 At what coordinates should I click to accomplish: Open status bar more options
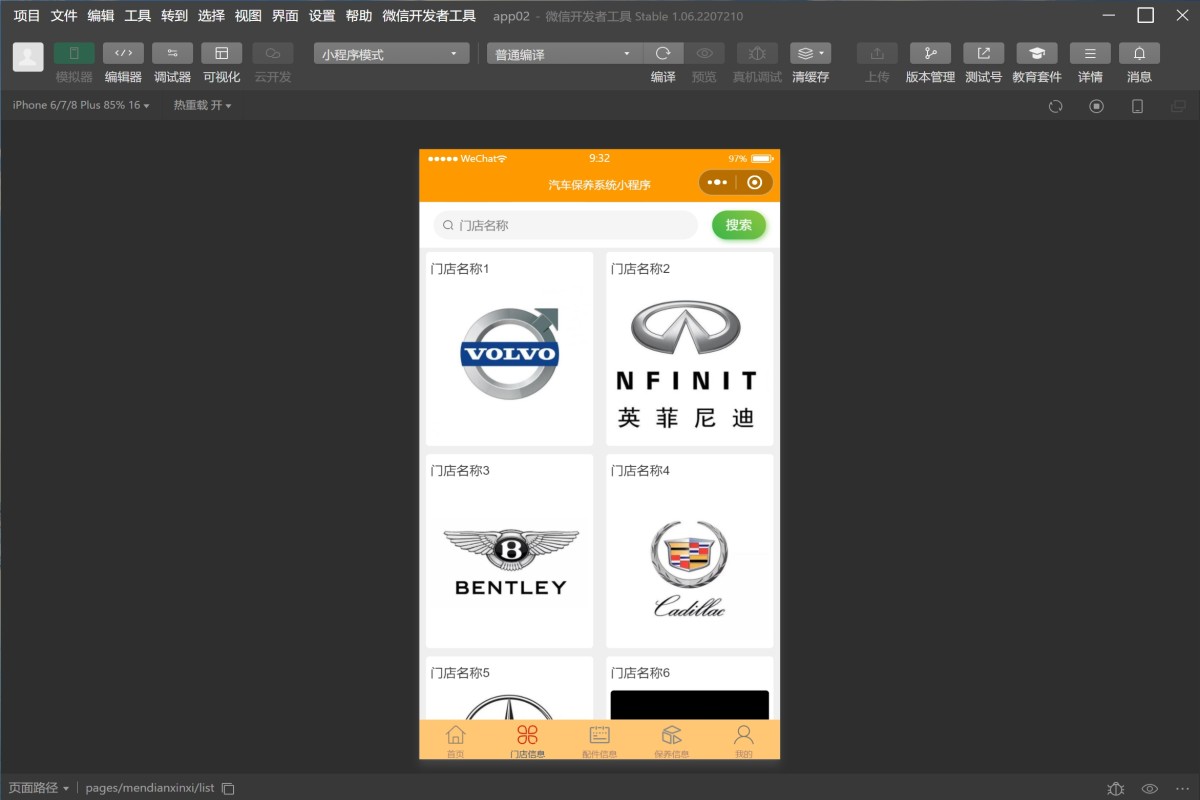[1183, 788]
